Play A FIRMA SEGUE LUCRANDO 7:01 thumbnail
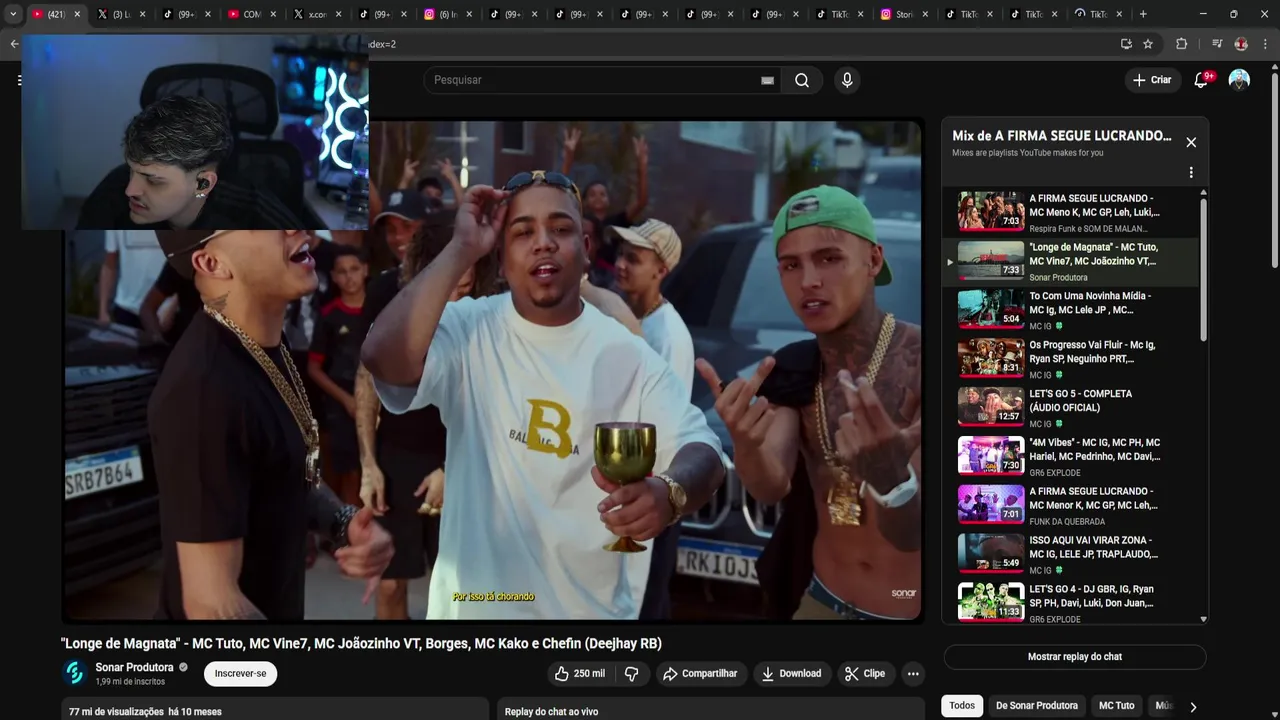This screenshot has height=720, width=1280. coord(991,505)
